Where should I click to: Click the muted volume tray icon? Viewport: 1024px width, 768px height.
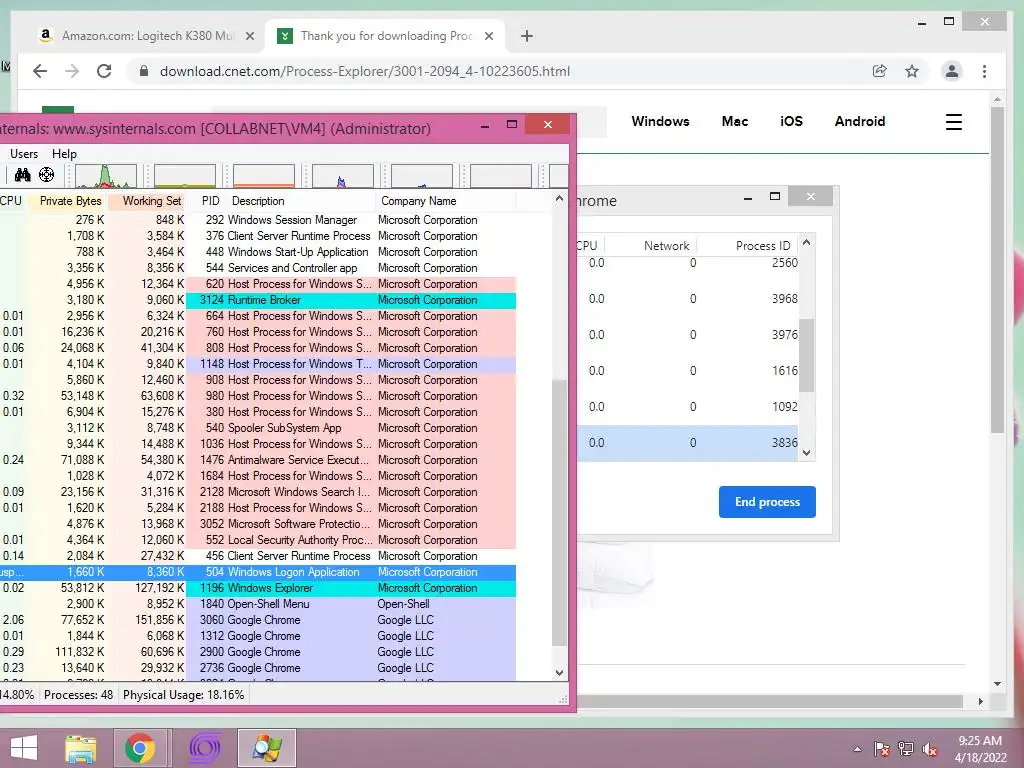(x=929, y=749)
